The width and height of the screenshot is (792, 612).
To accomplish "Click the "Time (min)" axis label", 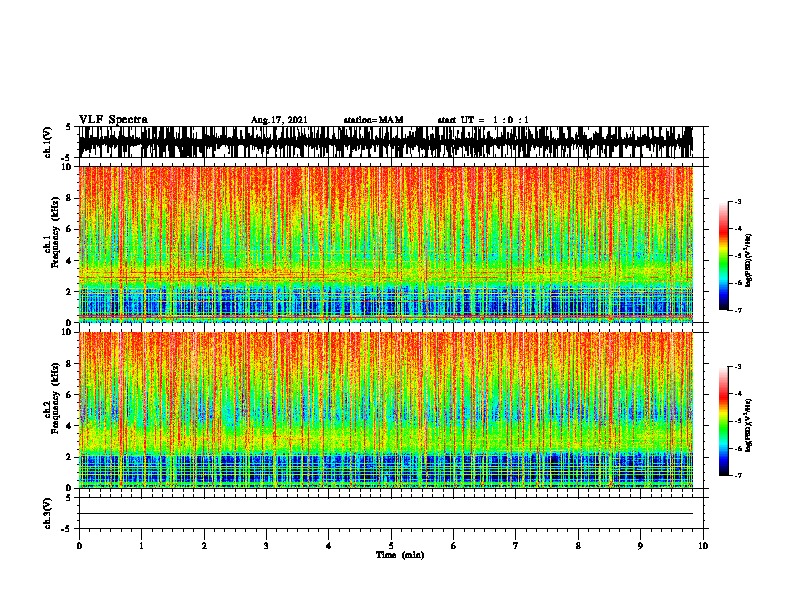I will (400, 555).
